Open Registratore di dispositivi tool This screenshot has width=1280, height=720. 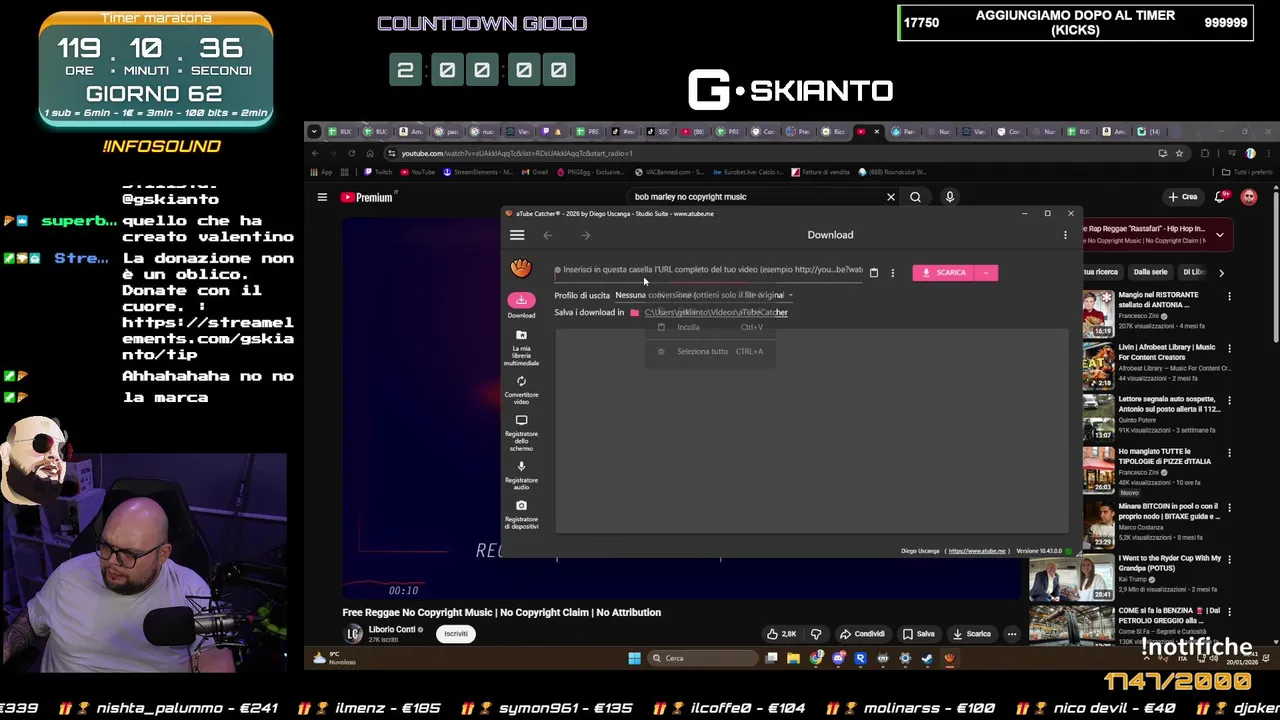[521, 514]
